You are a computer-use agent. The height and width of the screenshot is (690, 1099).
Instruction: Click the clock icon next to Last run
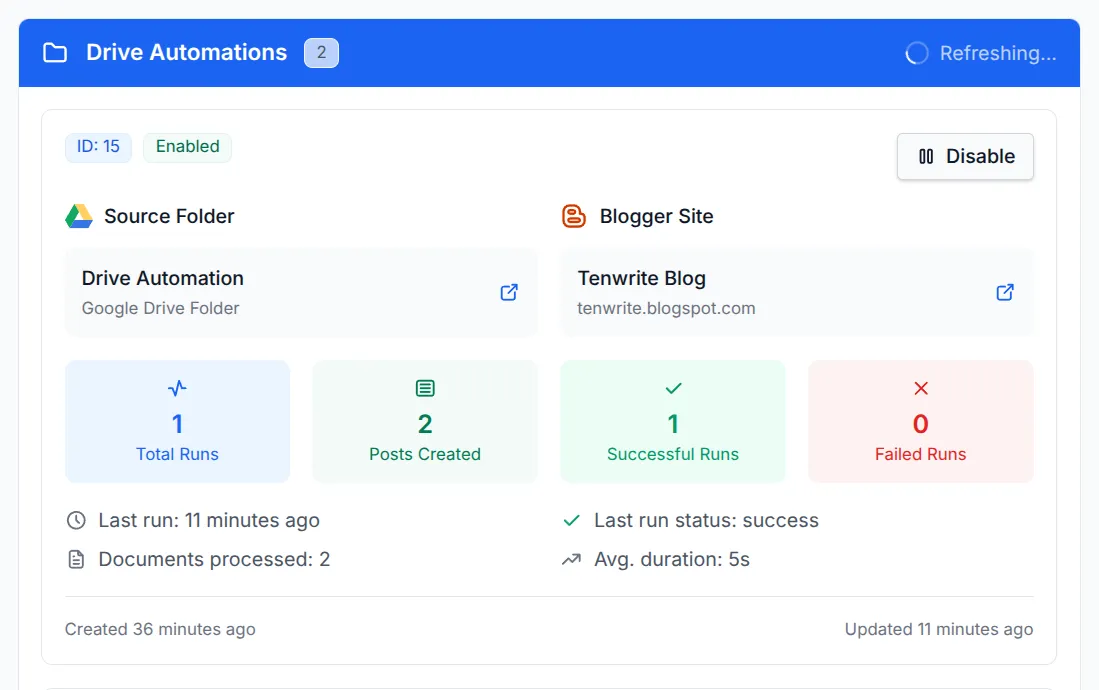(x=76, y=520)
